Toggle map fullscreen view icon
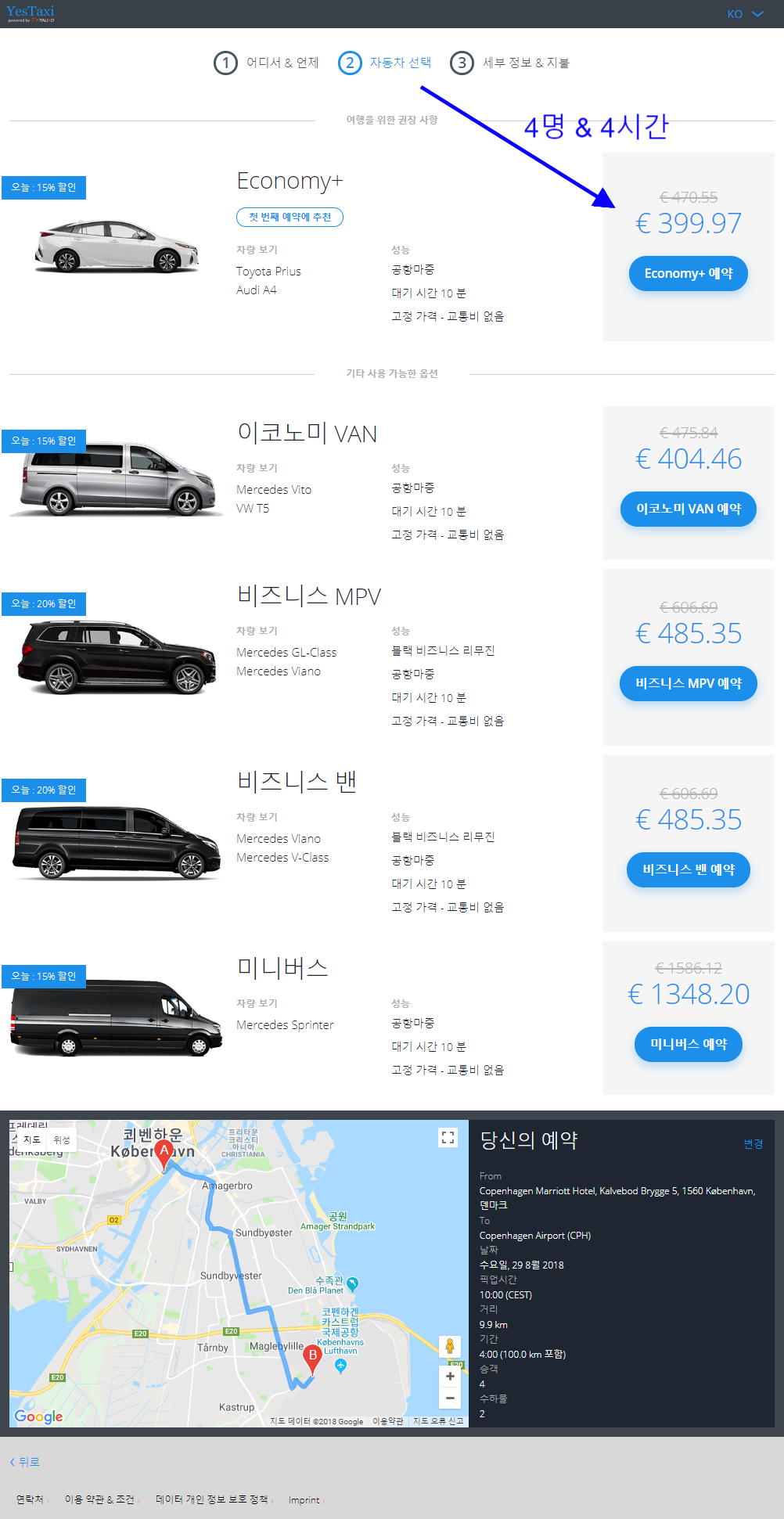 448,1138
